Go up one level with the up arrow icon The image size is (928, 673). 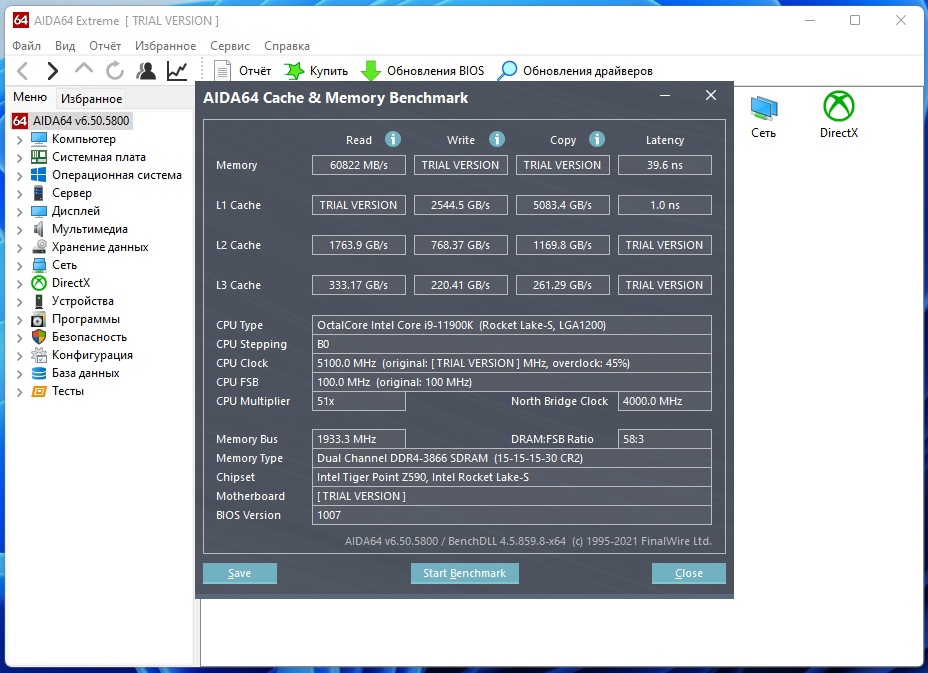[x=83, y=69]
